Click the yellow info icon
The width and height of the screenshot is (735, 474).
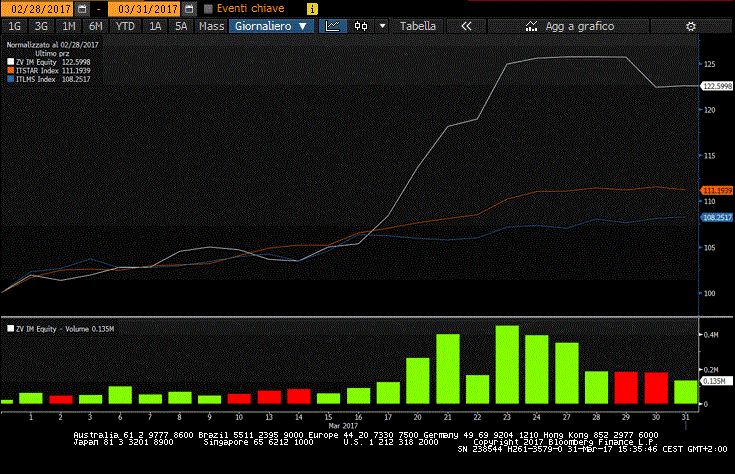tap(312, 8)
